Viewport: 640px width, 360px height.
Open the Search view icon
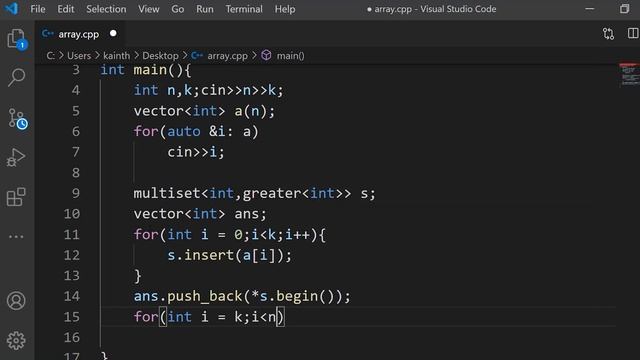coord(16,77)
